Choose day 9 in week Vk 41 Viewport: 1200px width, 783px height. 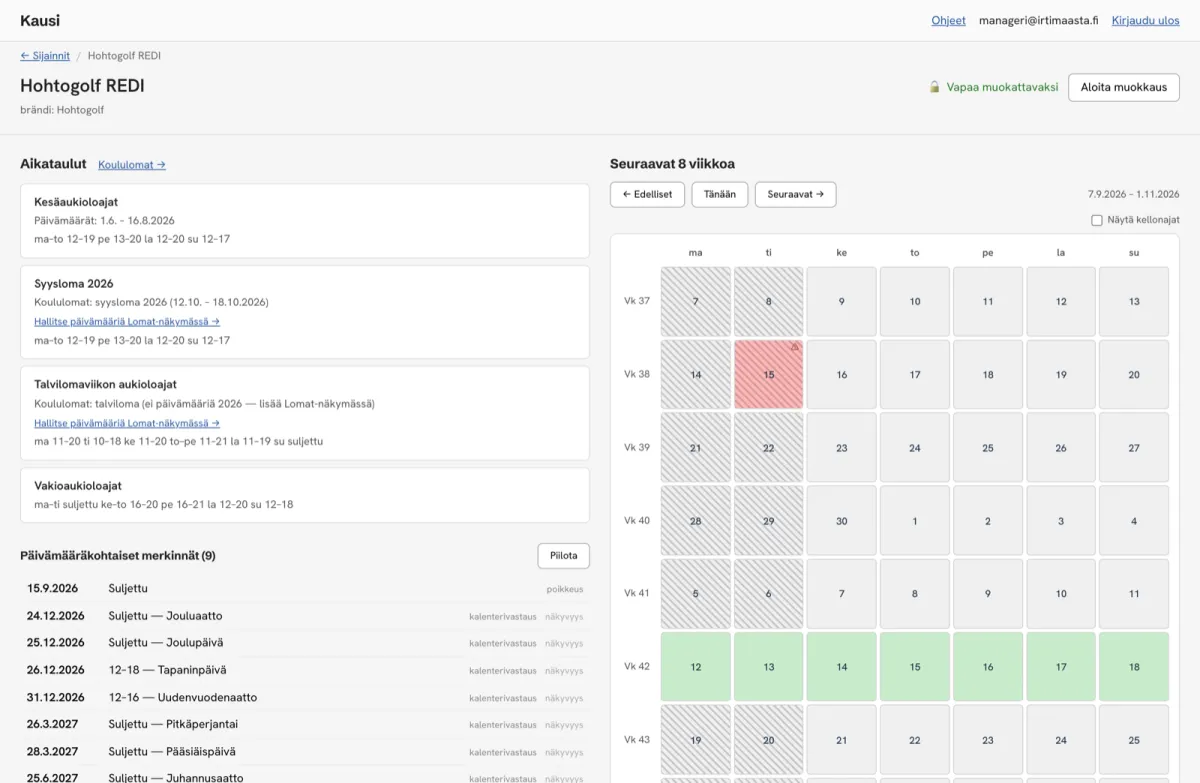click(987, 593)
